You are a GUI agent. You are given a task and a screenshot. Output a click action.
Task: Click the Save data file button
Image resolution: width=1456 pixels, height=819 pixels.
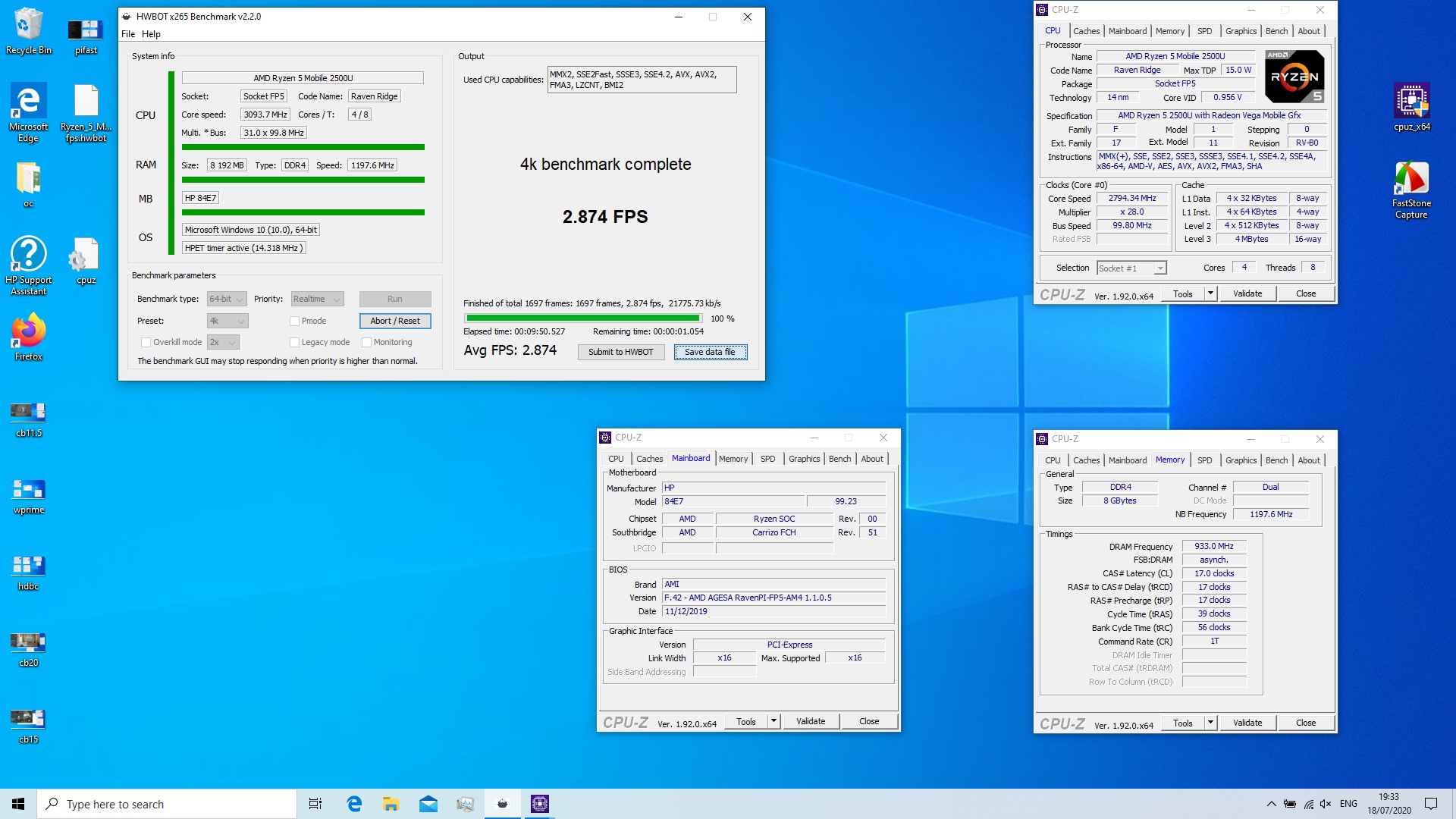coord(710,352)
